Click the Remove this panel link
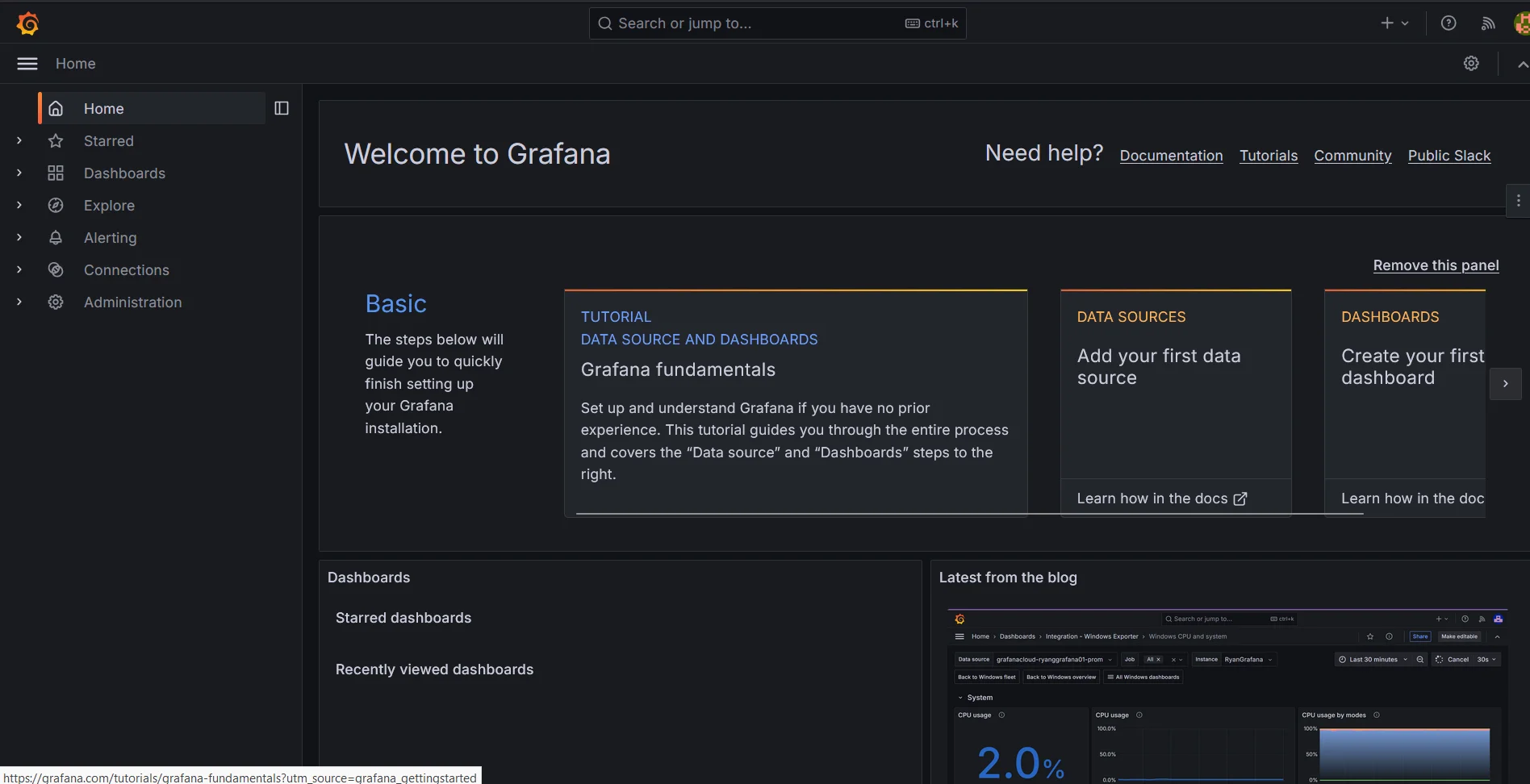1530x784 pixels. (x=1436, y=265)
